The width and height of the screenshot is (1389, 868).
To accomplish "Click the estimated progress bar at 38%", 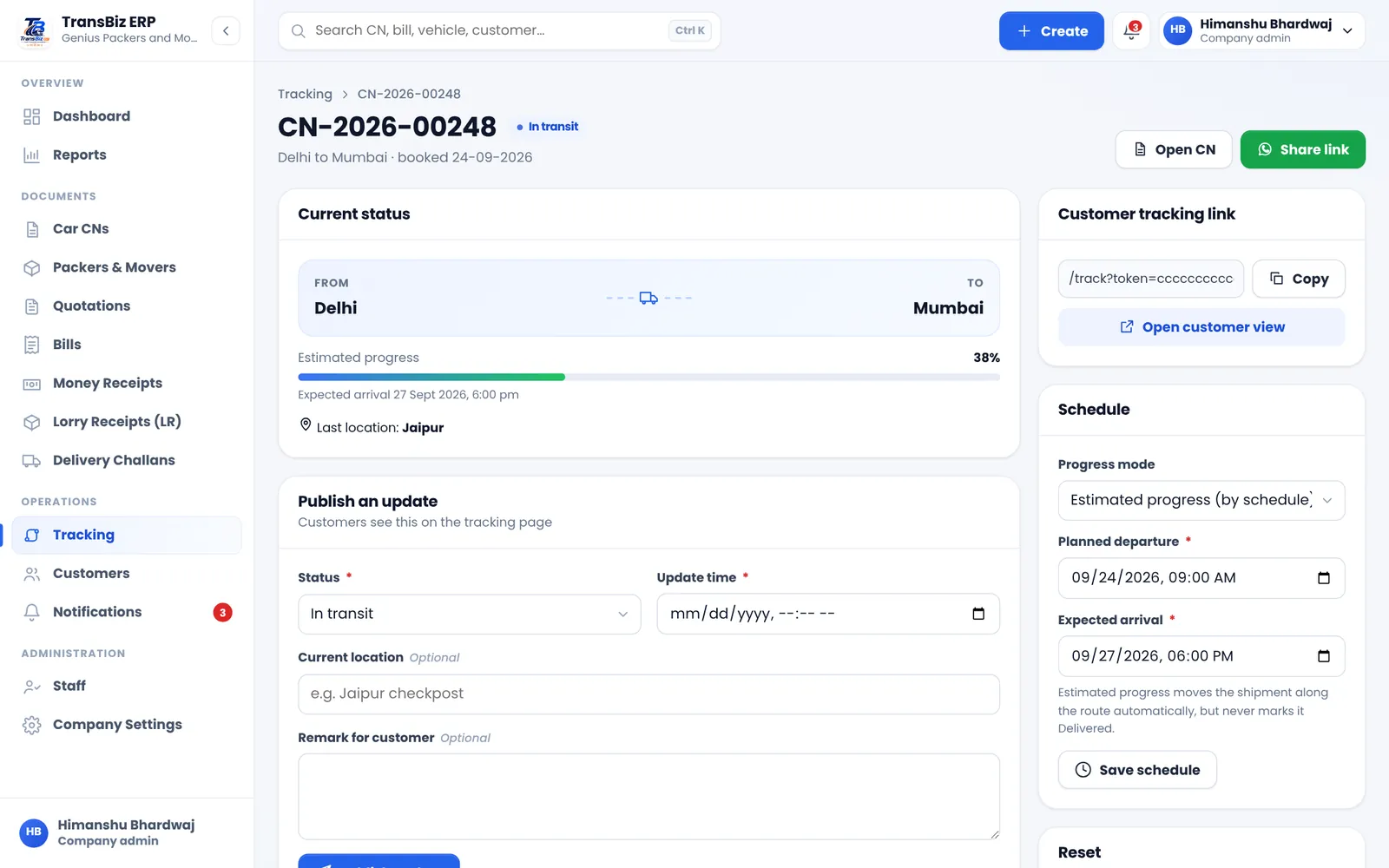I will coord(648,378).
